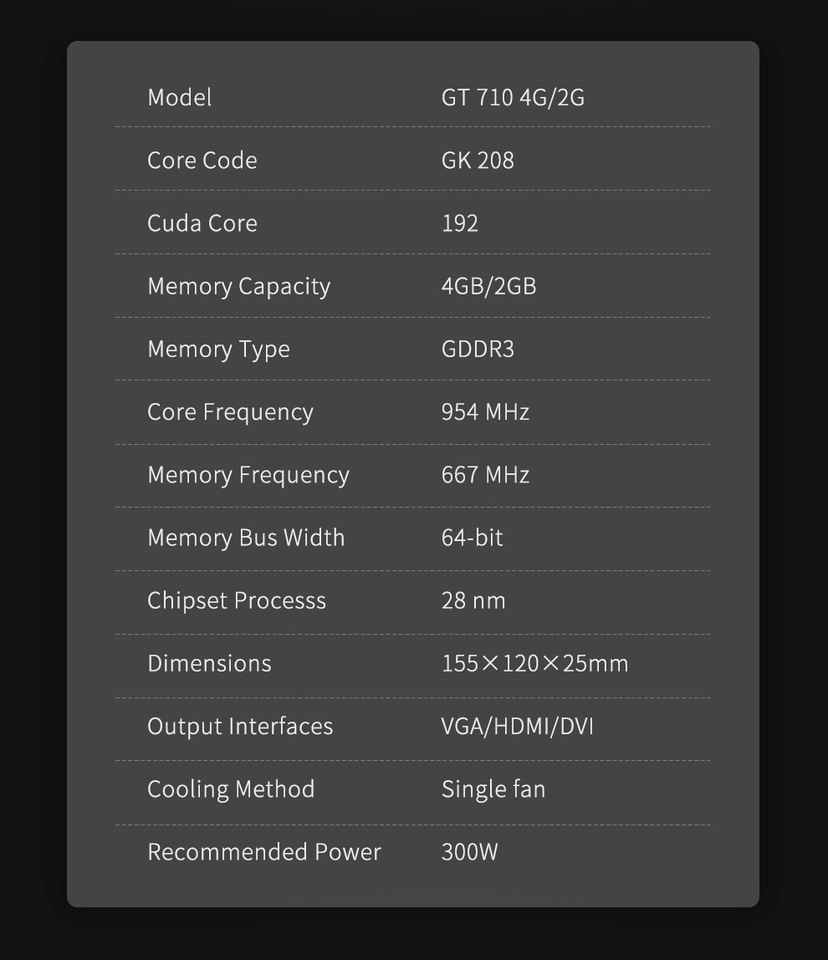Click the Memory Type label

coord(218,350)
